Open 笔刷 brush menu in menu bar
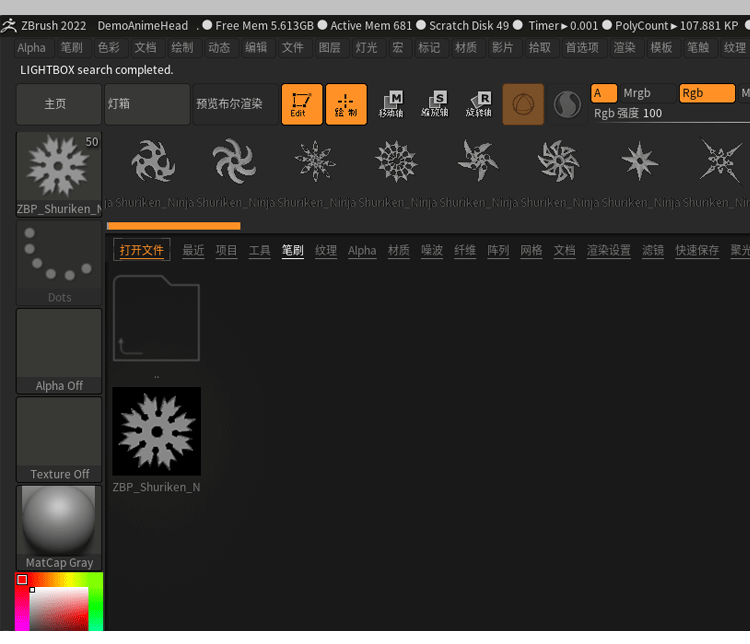Image resolution: width=750 pixels, height=644 pixels. 72,48
